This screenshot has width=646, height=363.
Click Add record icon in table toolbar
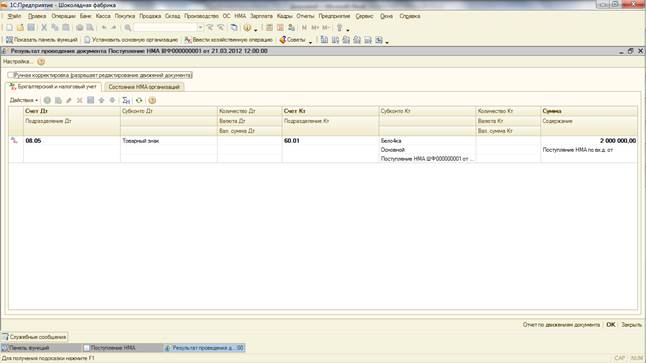pos(47,101)
